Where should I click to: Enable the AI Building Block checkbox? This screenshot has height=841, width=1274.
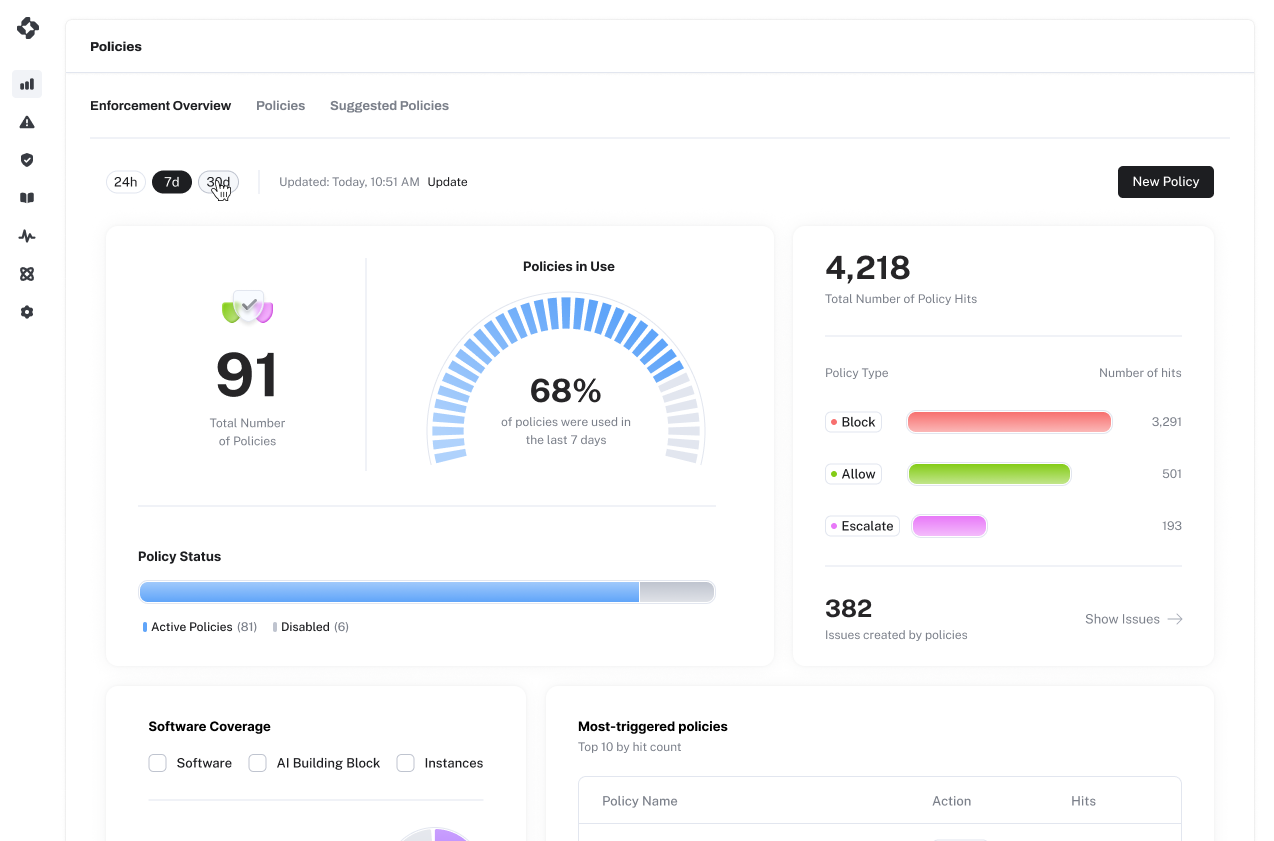(257, 763)
